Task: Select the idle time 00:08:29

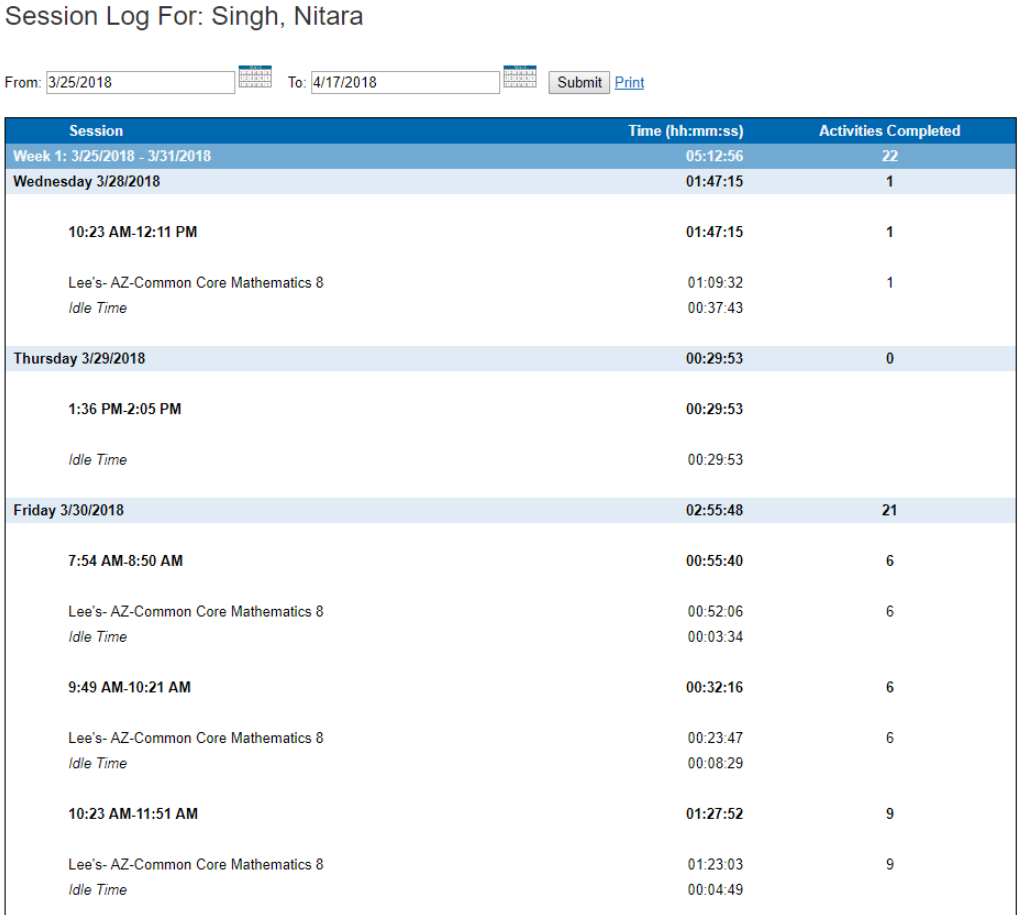Action: (x=715, y=763)
